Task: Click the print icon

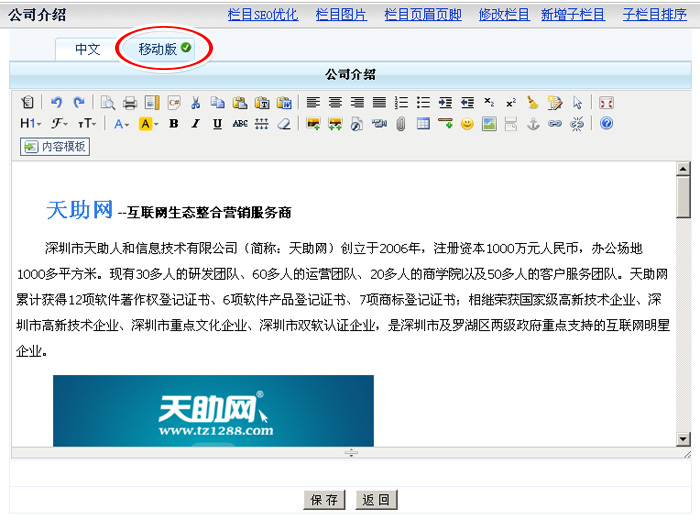Action: coord(130,103)
